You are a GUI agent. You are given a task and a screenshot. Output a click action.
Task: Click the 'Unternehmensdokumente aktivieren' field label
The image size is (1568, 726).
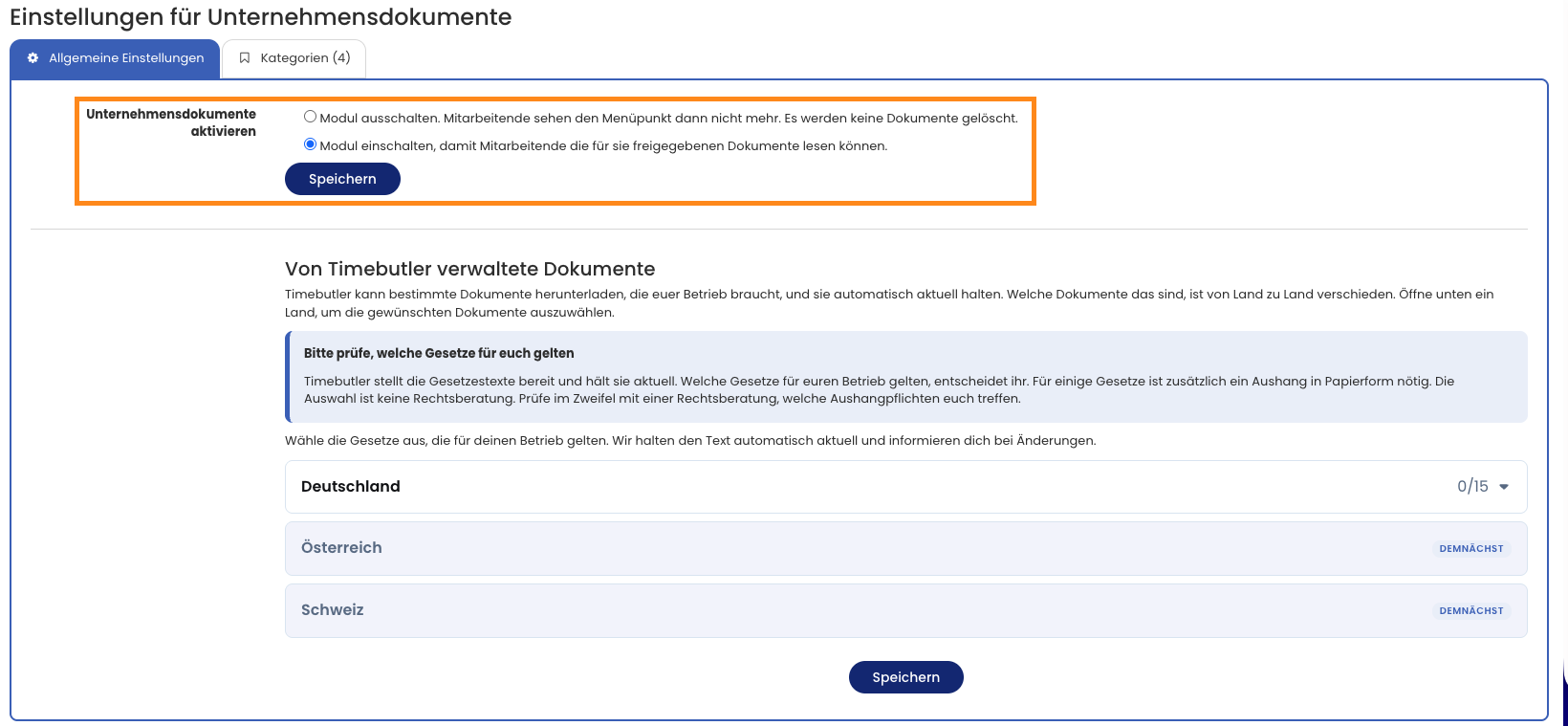[171, 122]
